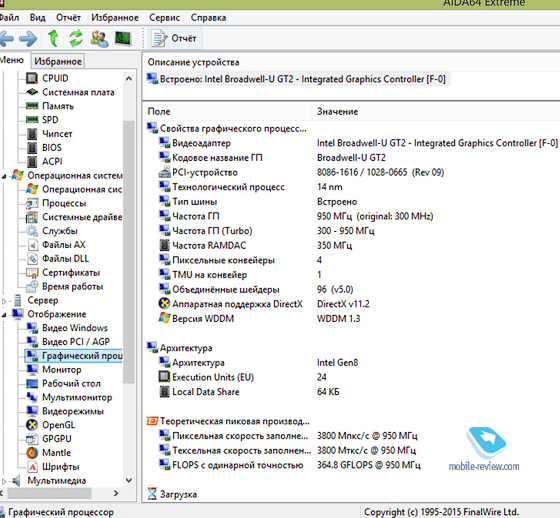Switch to the Избранное sidebar tab
Viewport: 560px width, 518px height.
(58, 61)
